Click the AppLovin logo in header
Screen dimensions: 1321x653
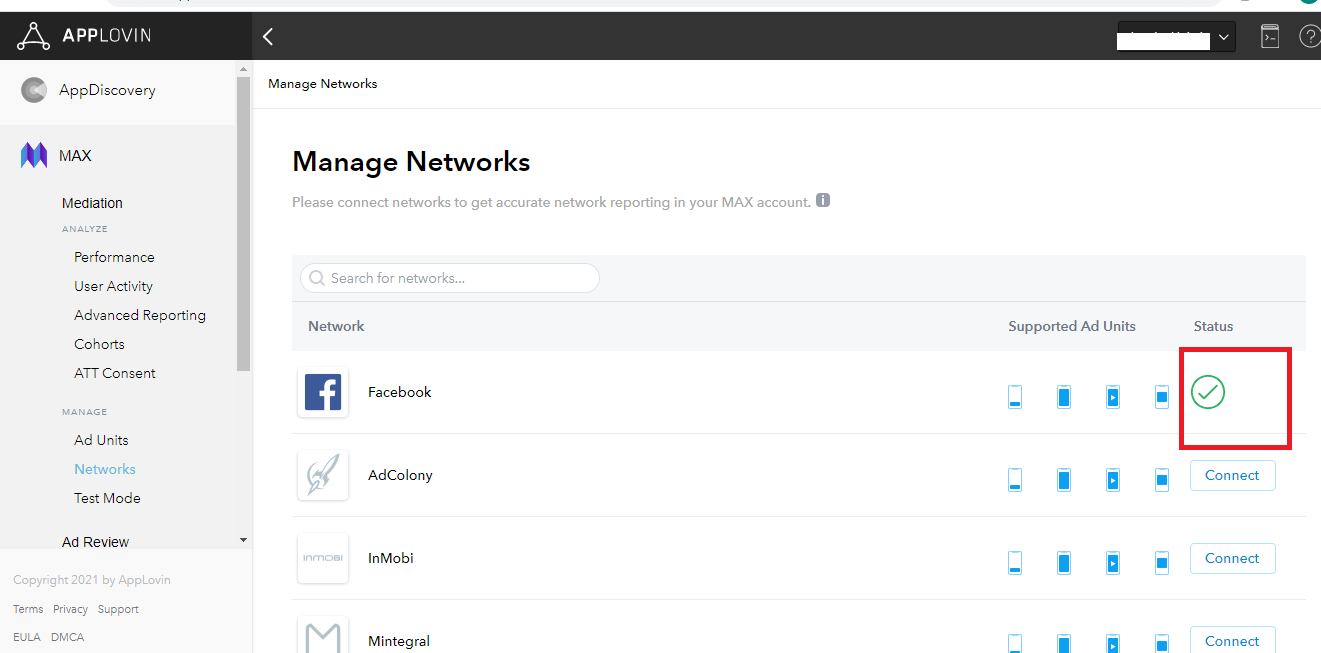(84, 36)
